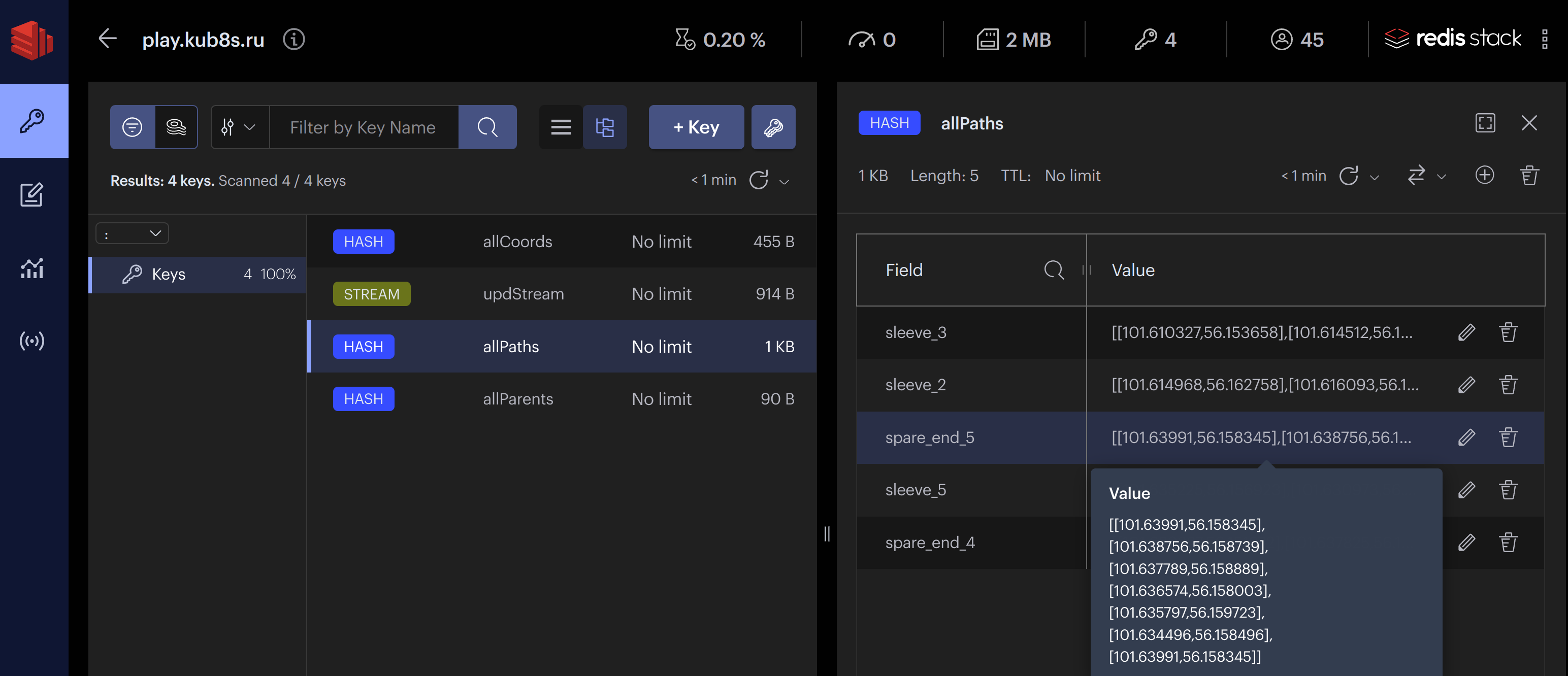
Task: Open the value formatter swap icon
Action: click(x=1417, y=175)
